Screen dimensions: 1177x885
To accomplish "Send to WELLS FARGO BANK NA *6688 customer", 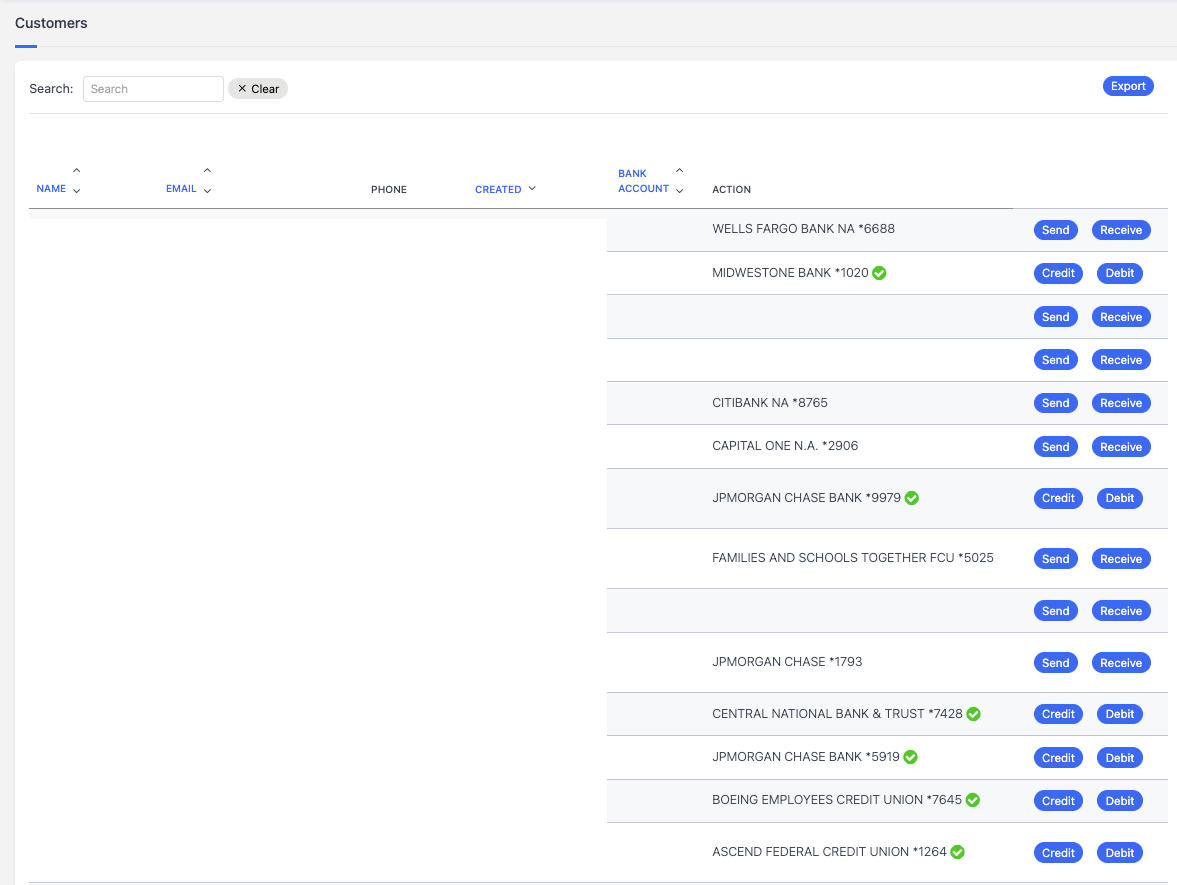I will point(1055,230).
